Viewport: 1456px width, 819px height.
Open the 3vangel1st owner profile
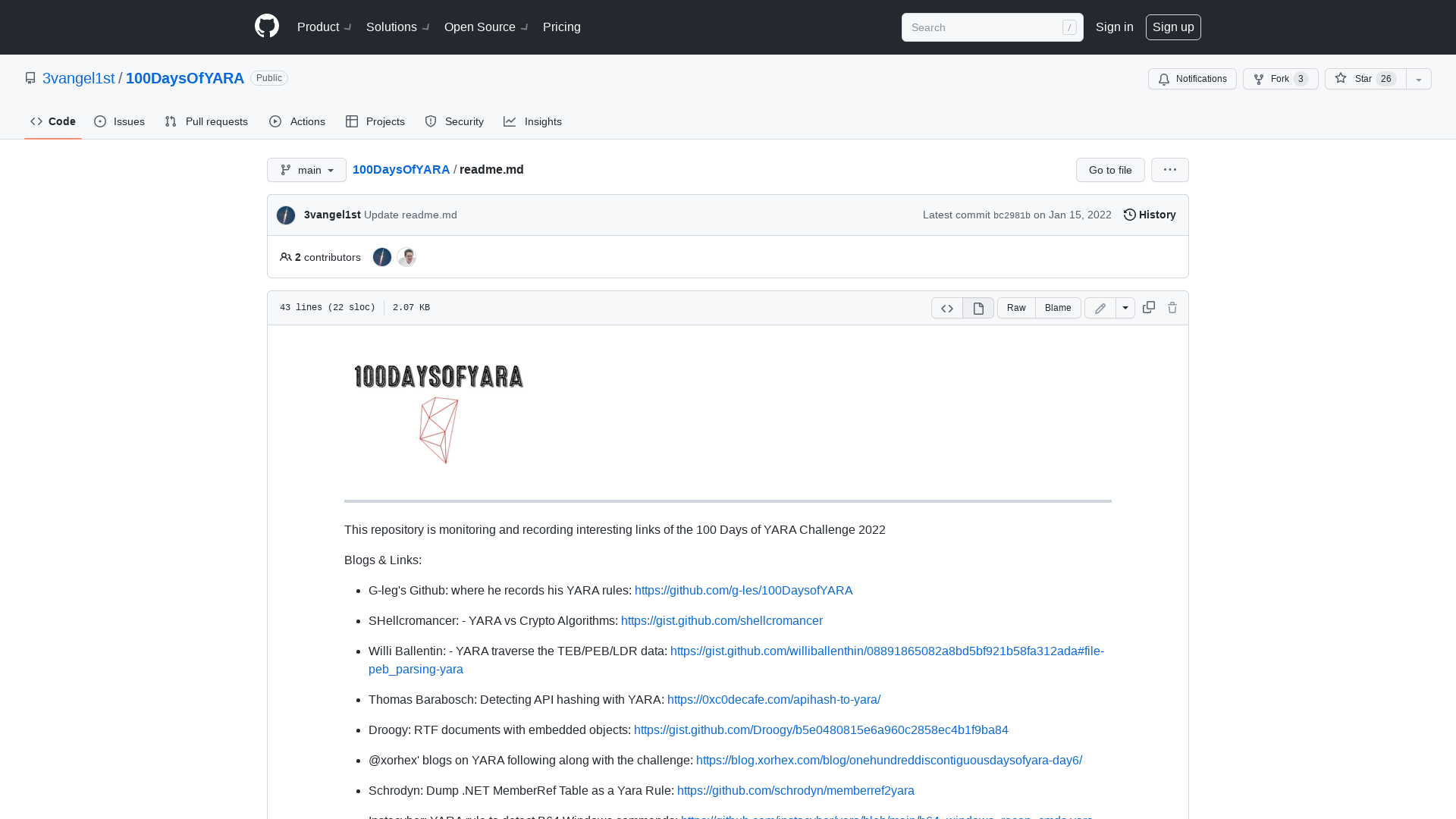coord(78,78)
